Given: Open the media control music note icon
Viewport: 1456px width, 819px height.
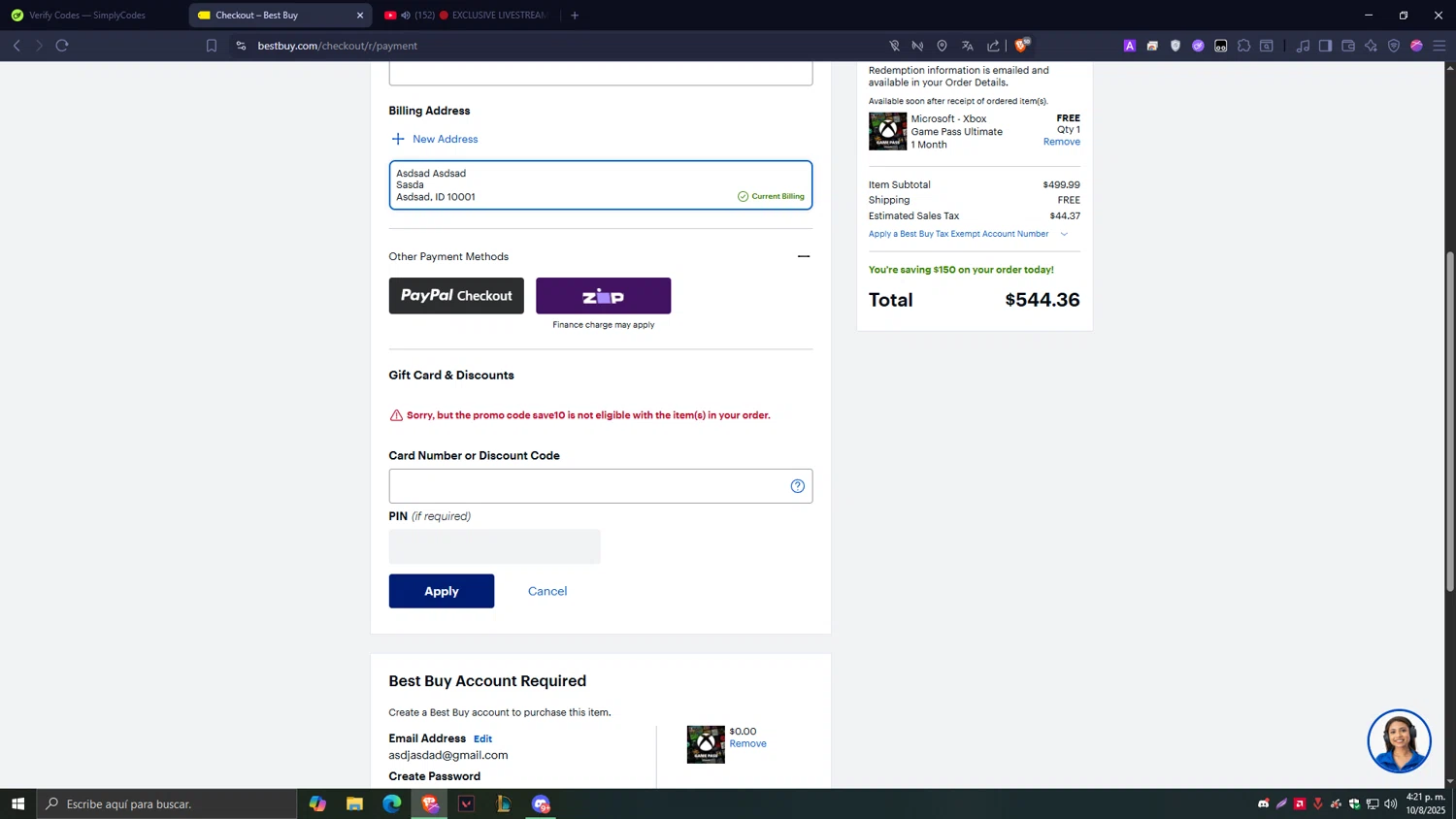Looking at the screenshot, I should point(1303,46).
